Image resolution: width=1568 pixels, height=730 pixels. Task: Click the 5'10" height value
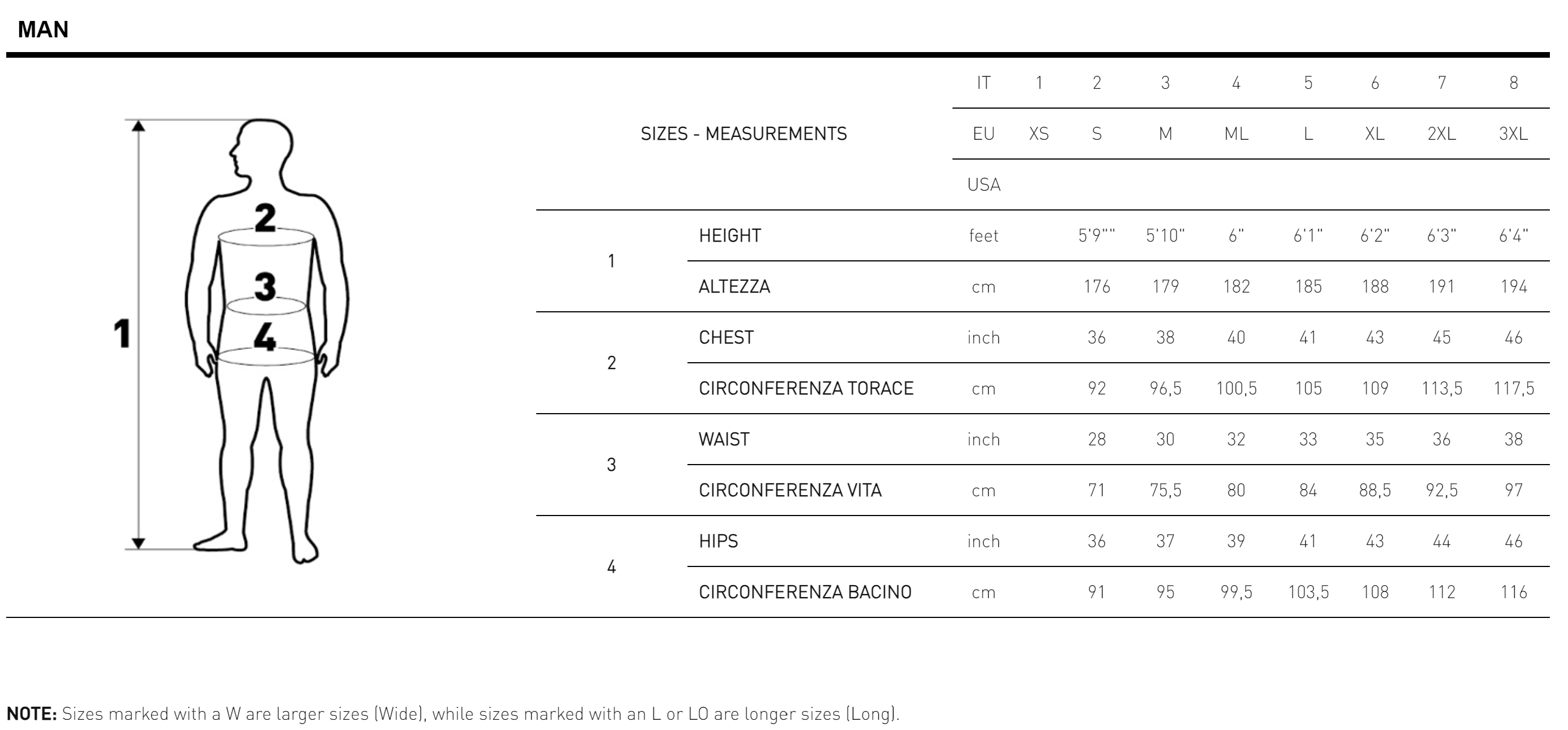pos(1165,236)
